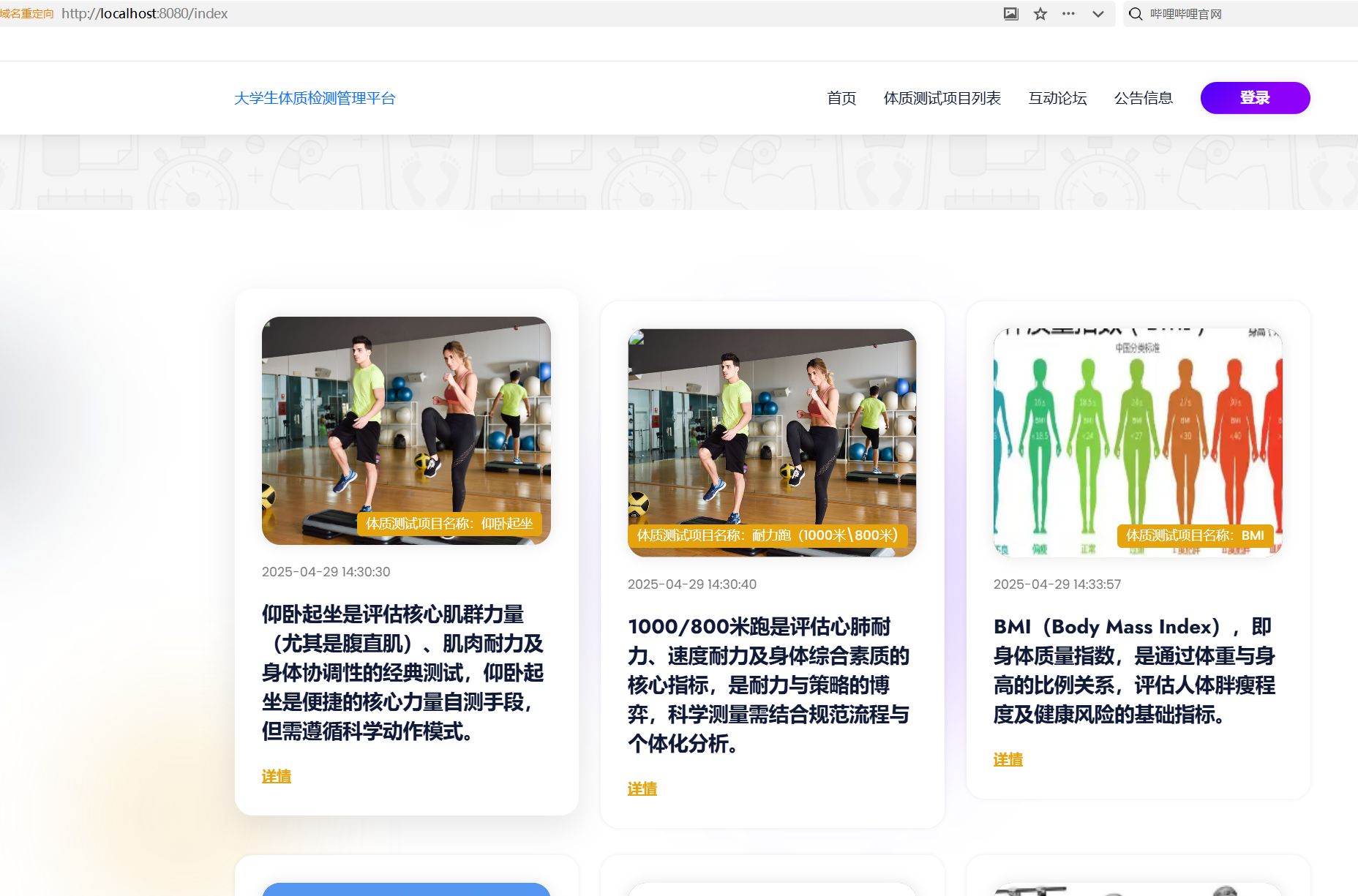Screen dimensions: 1358x896
Task: Click the localhost:8080/index address URL
Action: [x=145, y=14]
